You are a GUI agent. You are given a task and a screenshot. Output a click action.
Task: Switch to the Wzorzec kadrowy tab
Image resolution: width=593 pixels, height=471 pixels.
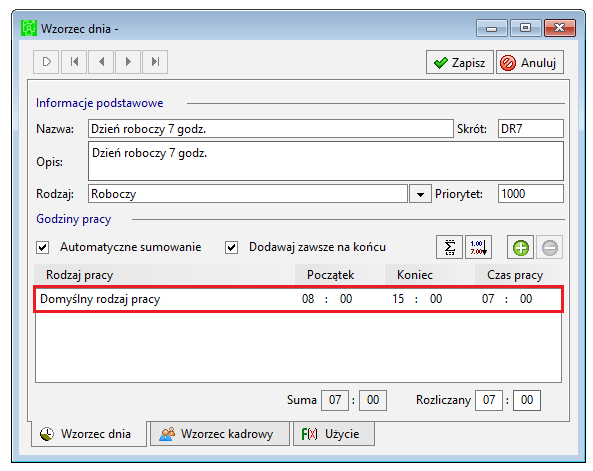coord(220,434)
